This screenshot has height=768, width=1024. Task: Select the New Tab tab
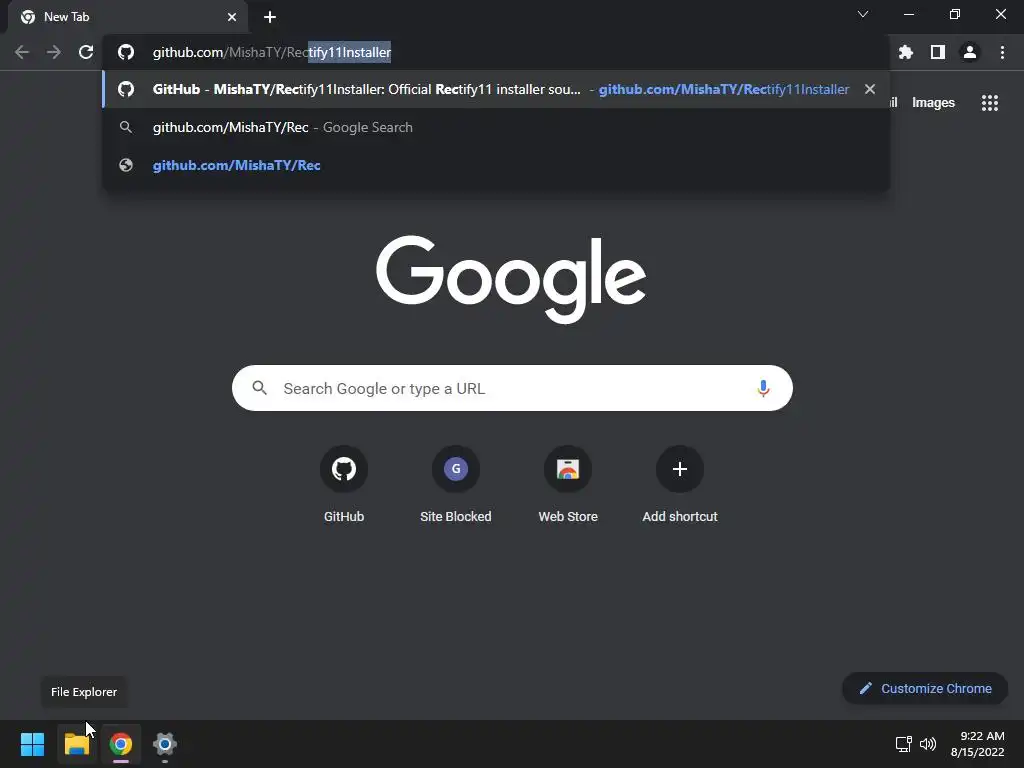click(x=127, y=17)
